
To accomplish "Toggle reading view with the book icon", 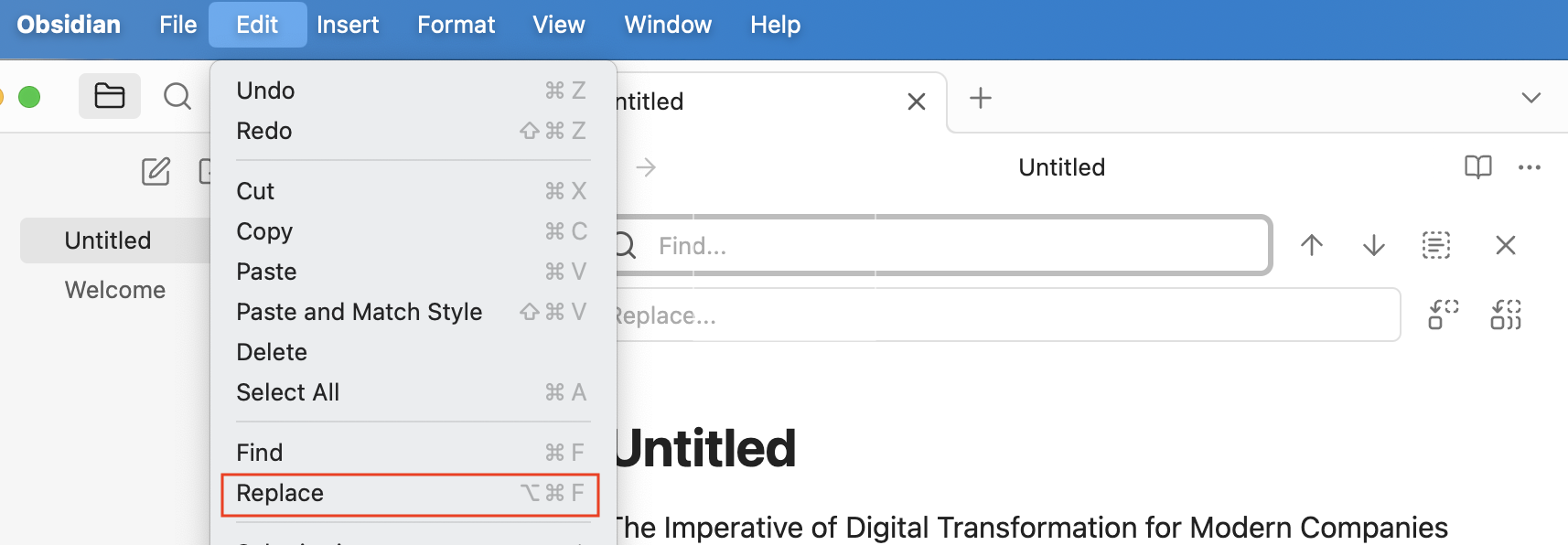I will 1478,167.
